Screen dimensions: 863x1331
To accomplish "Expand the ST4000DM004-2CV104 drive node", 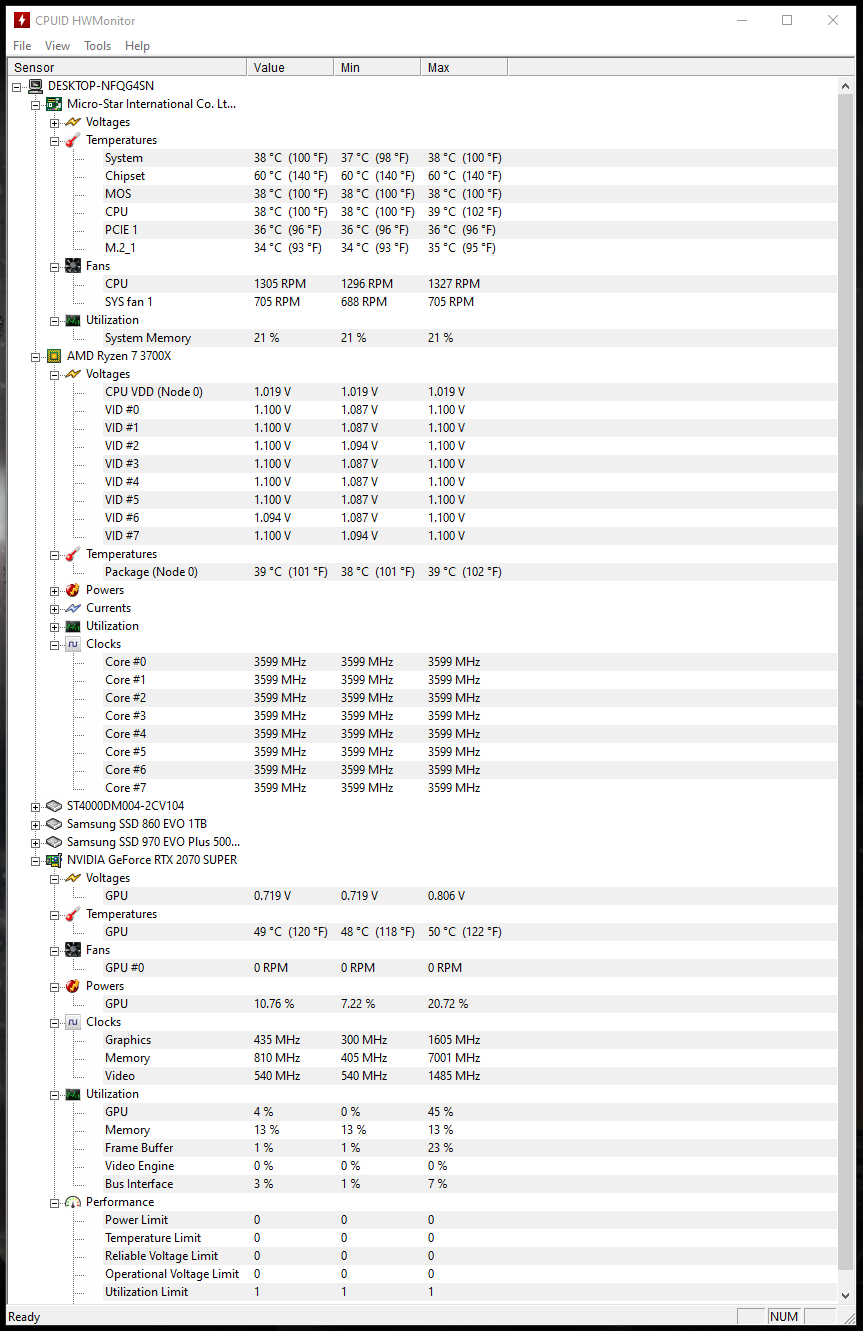I will click(36, 806).
